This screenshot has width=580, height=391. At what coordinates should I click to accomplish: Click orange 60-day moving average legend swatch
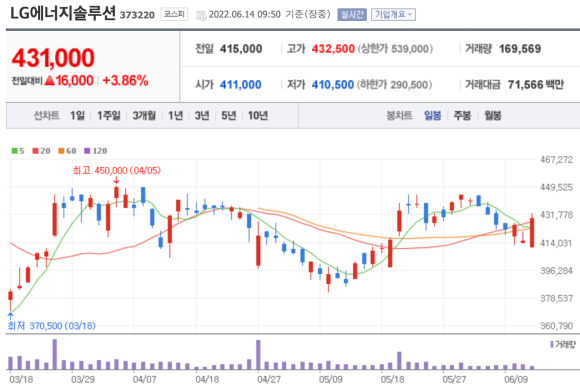point(61,151)
